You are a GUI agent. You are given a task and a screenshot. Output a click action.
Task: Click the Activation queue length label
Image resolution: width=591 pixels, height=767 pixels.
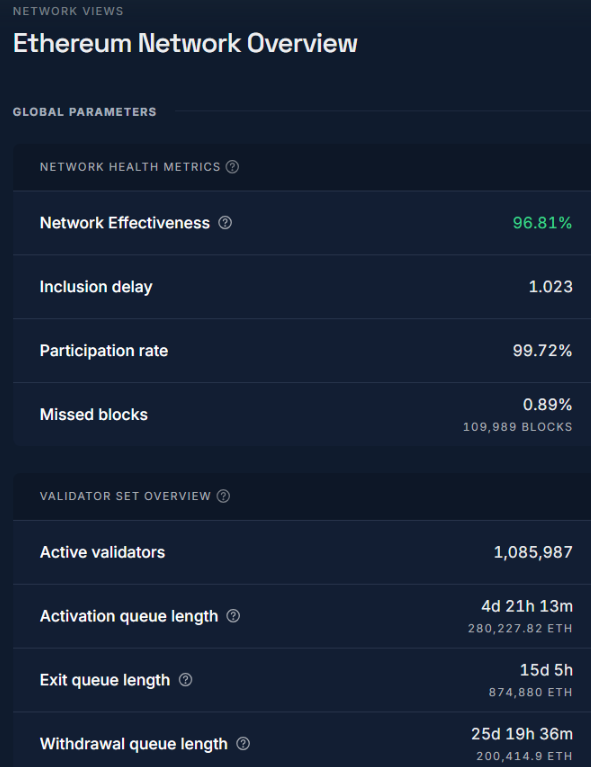coord(129,616)
